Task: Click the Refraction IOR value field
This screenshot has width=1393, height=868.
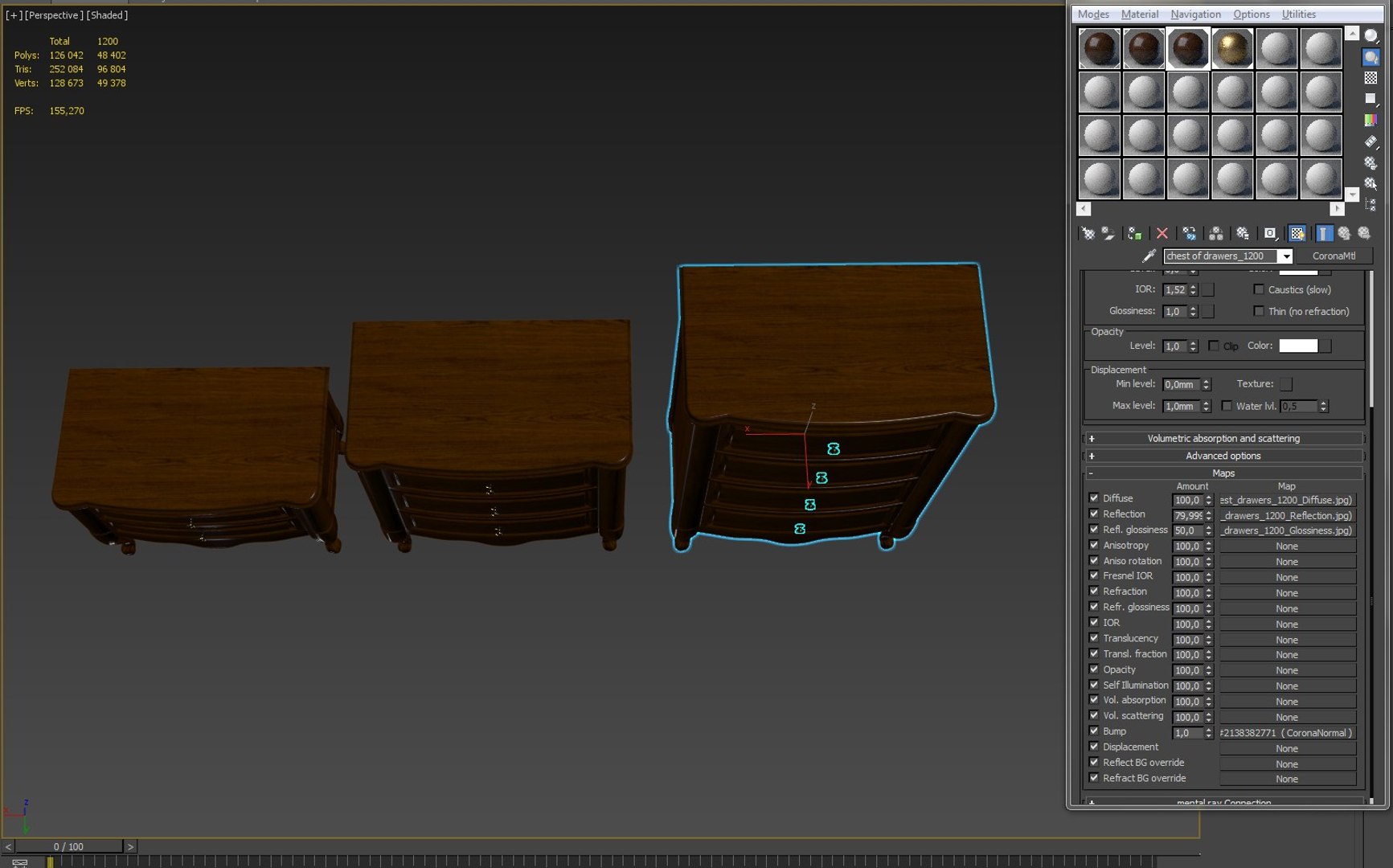Action: (x=1174, y=289)
